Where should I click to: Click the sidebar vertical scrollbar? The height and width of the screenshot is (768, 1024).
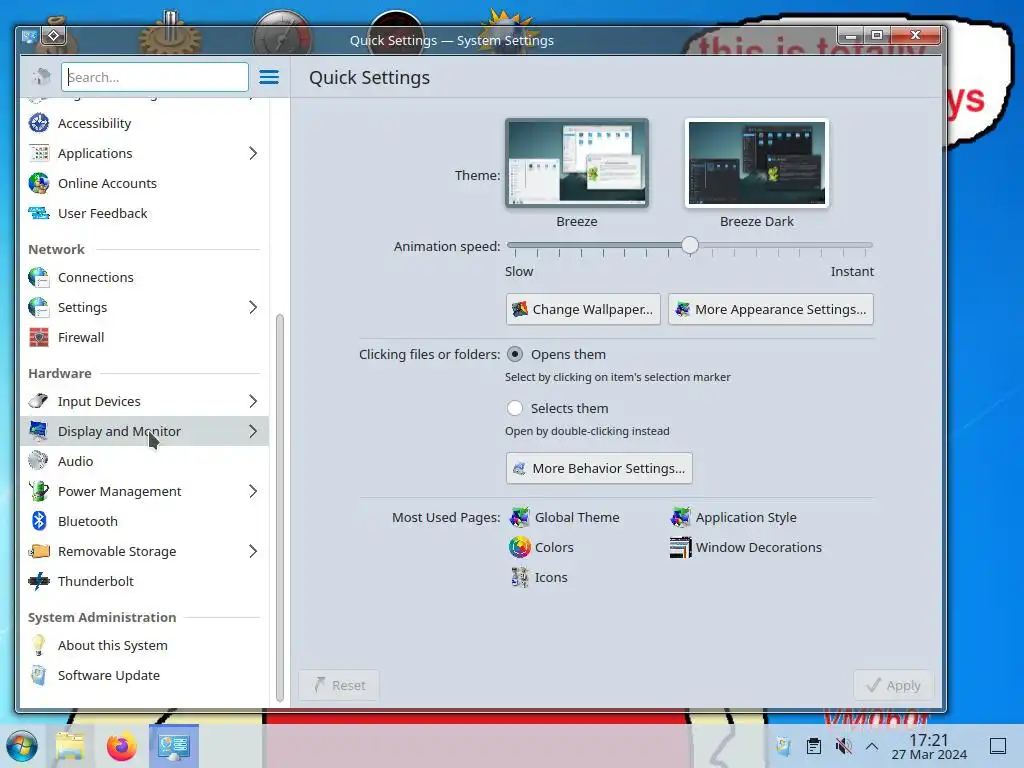point(280,508)
